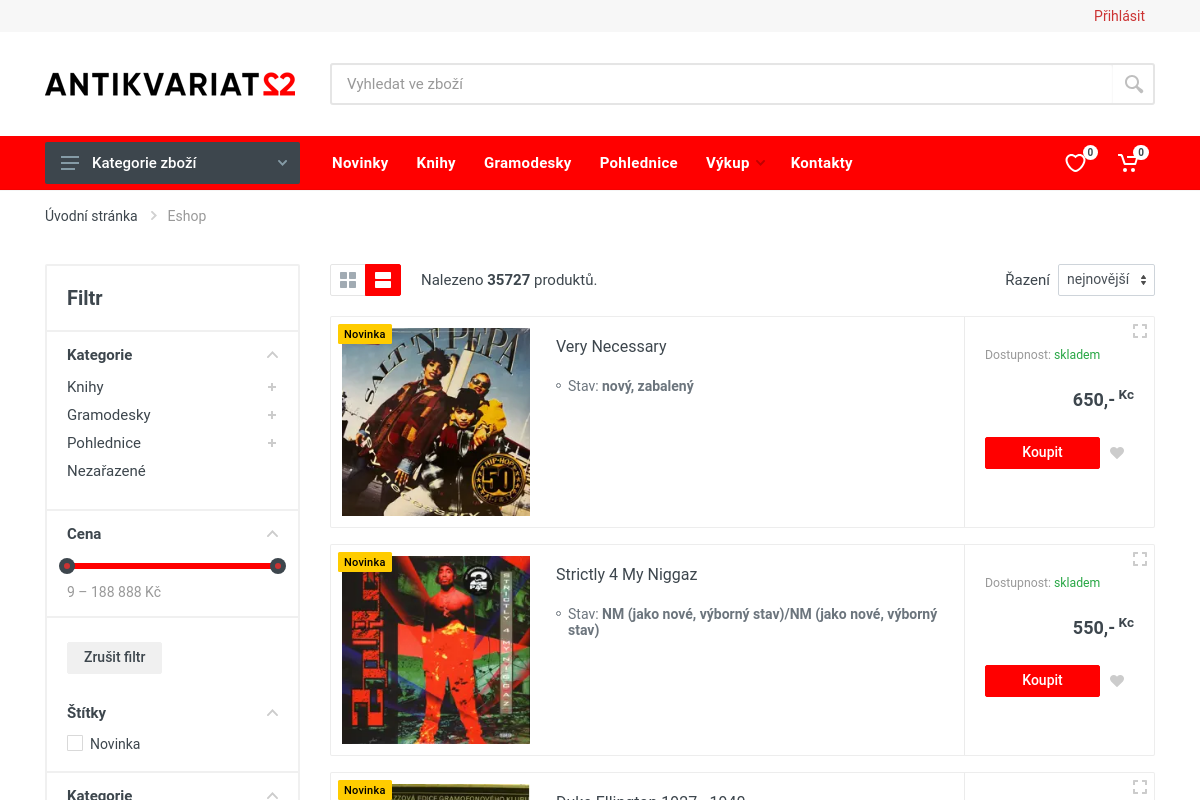This screenshot has width=1200, height=800.
Task: Click the ANTIKVARIAT 22 logo
Action: [170, 84]
